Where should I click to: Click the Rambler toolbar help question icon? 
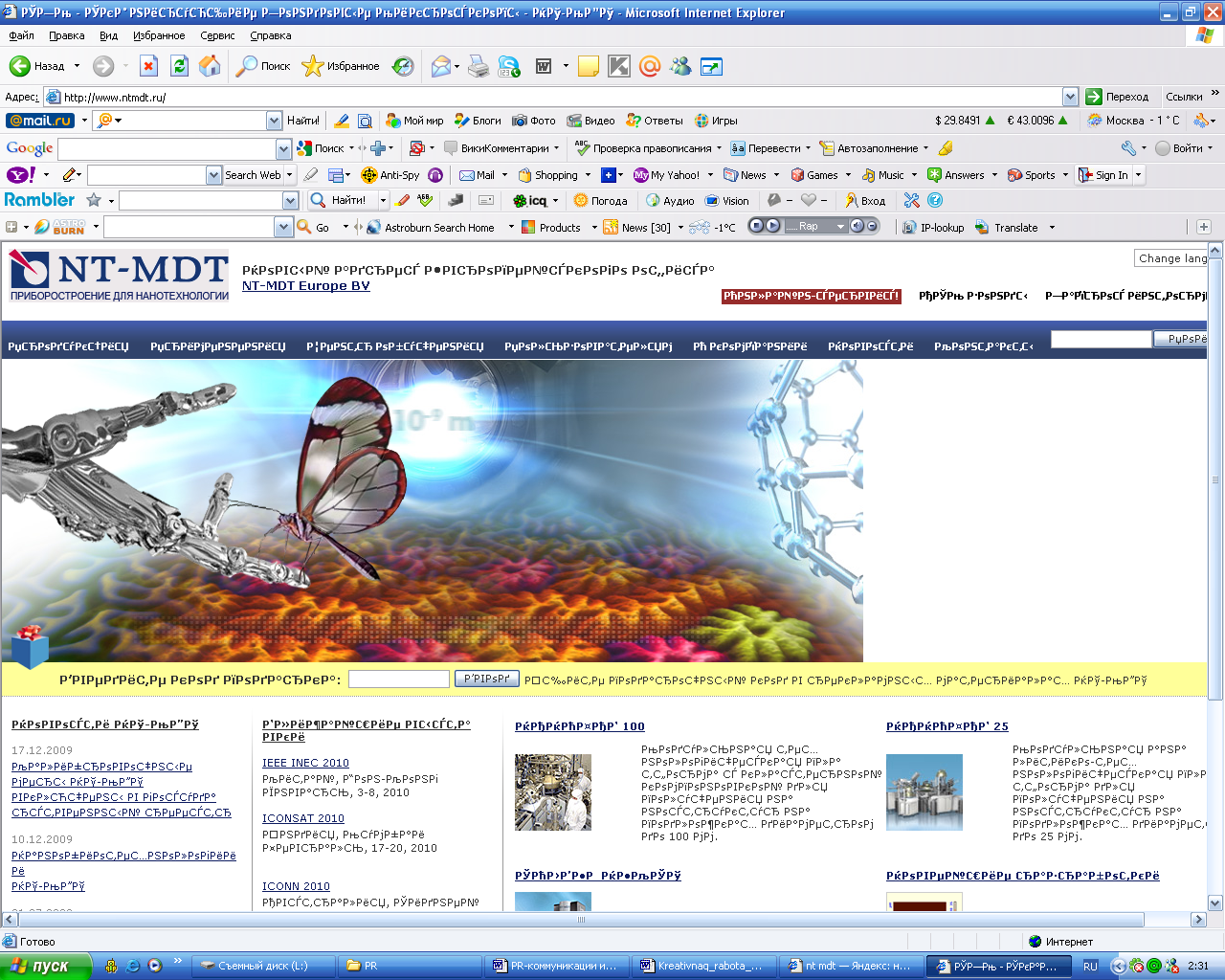point(935,200)
